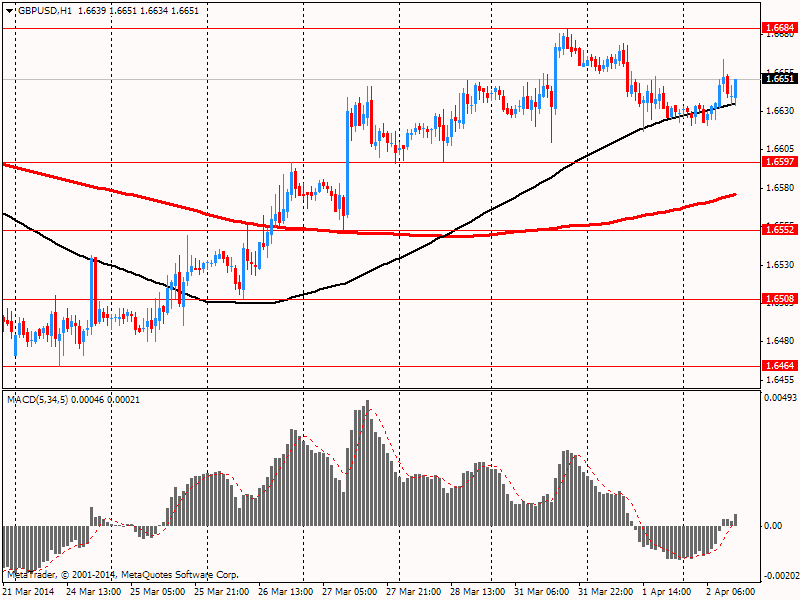Select the red 1.6464 price level tag

[779, 365]
